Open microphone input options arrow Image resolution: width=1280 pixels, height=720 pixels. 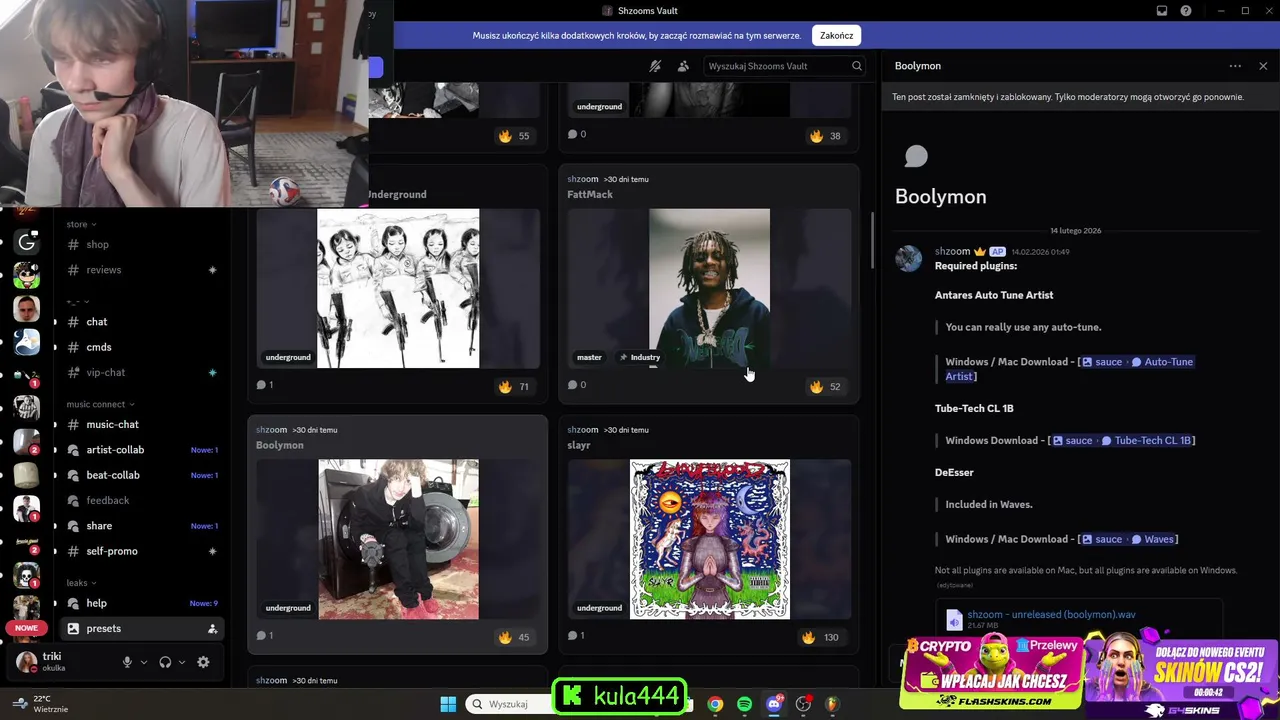point(144,662)
